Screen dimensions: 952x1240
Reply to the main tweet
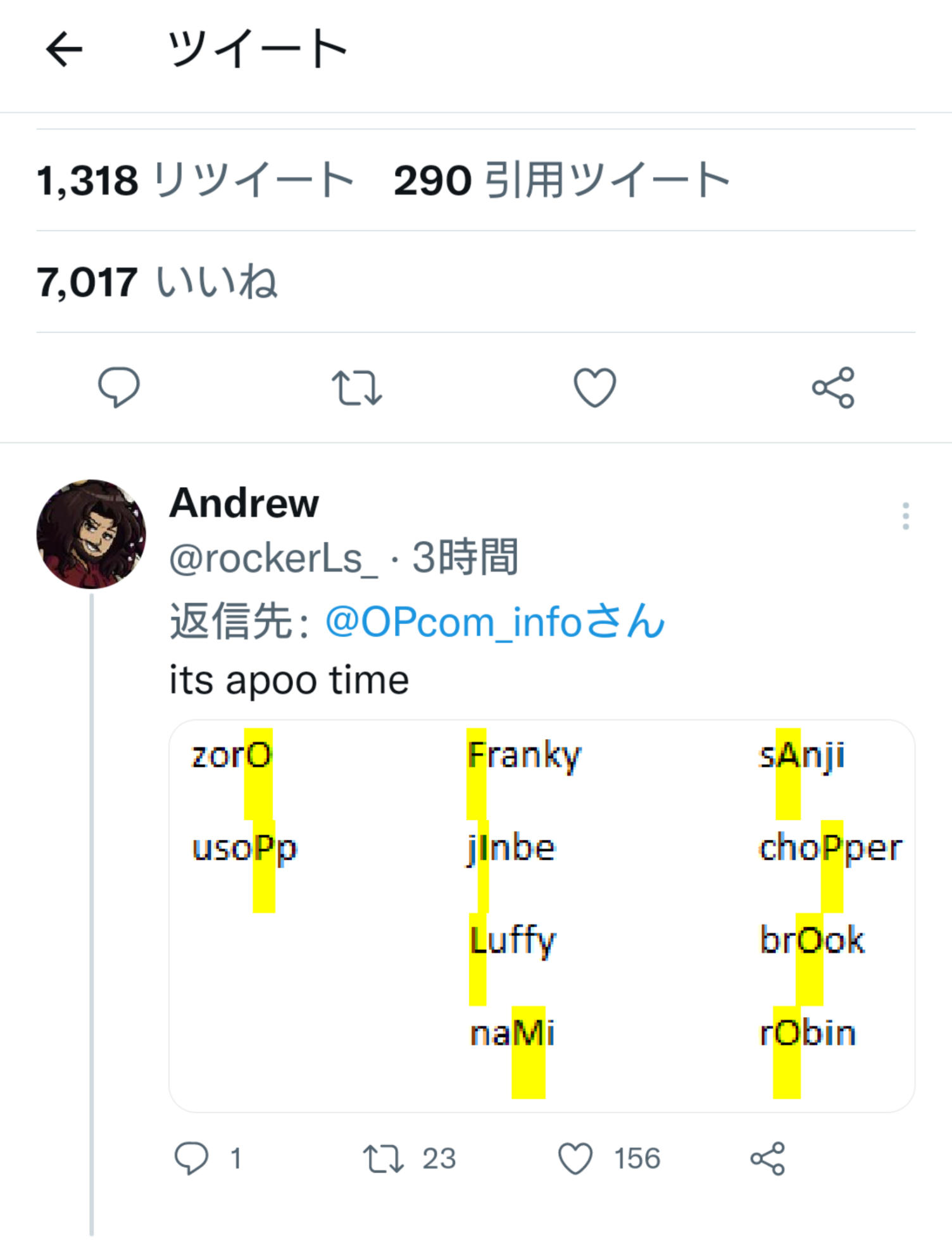118,387
